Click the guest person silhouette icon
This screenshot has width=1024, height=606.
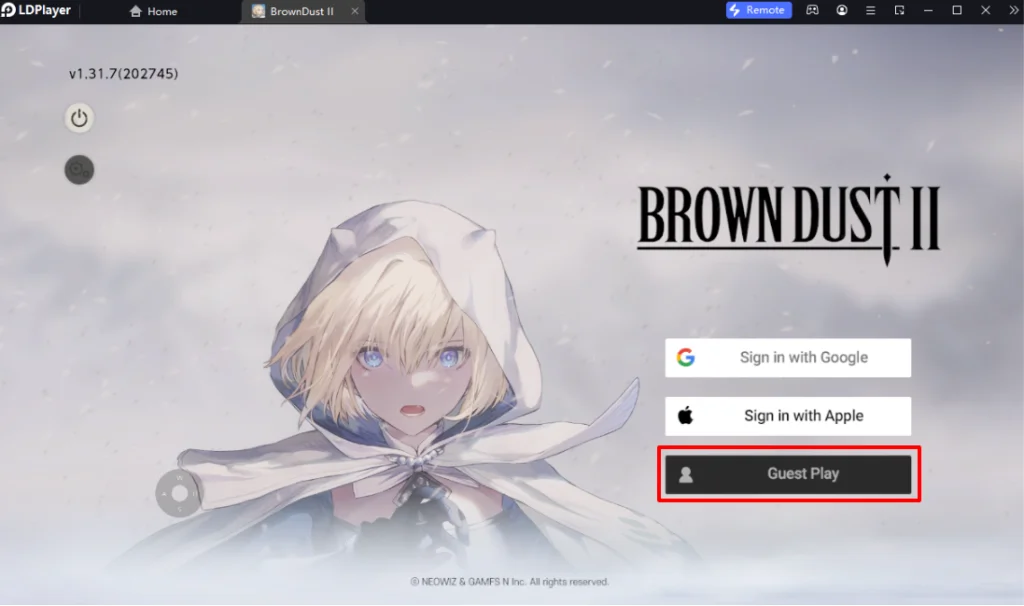click(686, 474)
